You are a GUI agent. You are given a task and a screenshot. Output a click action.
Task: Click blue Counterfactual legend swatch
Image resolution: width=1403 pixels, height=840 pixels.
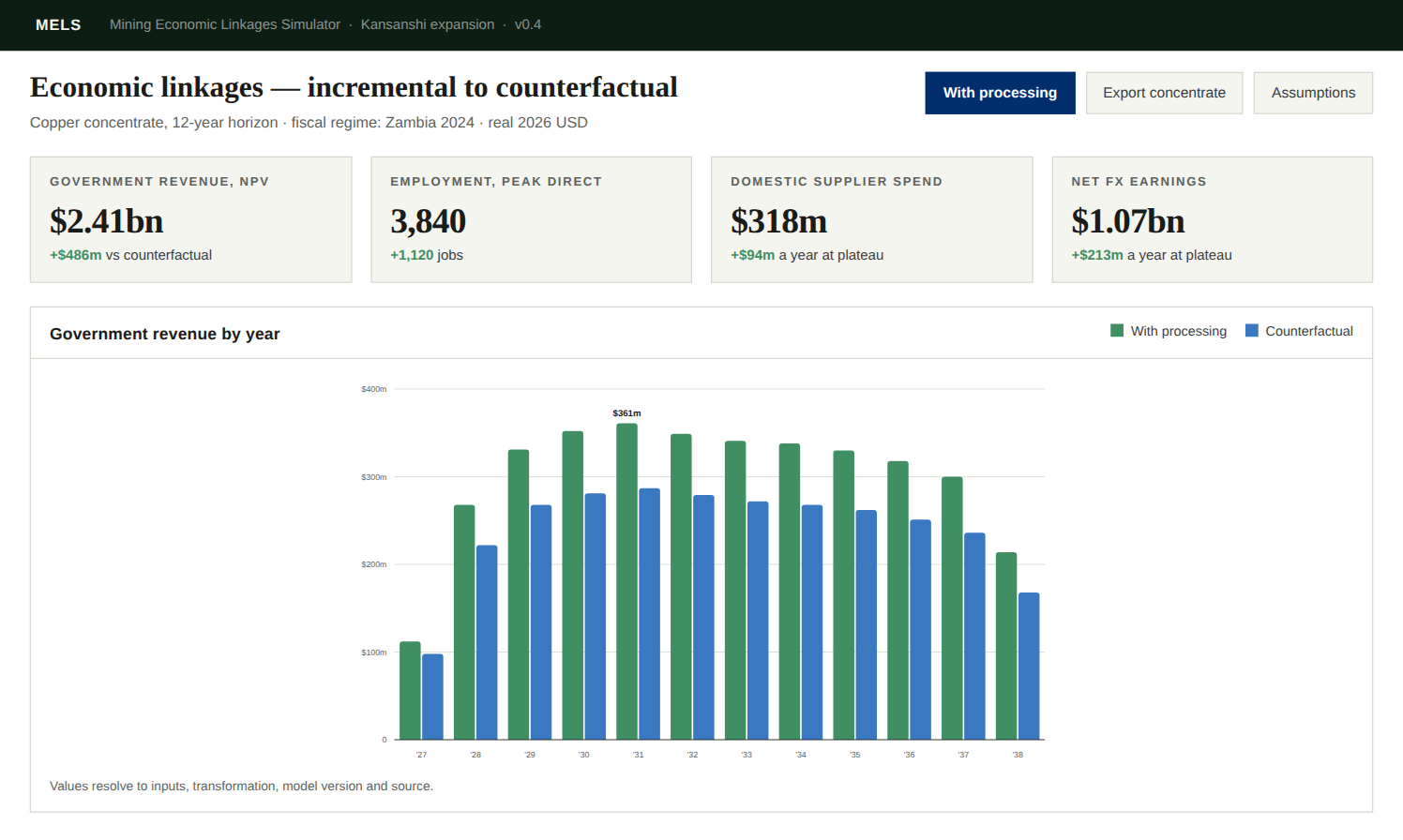pyautogui.click(x=1252, y=331)
